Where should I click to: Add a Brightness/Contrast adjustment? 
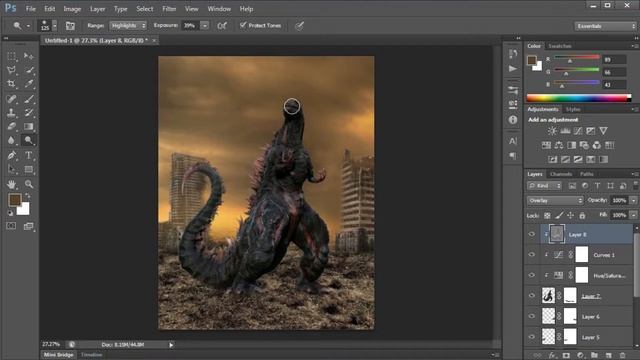click(552, 131)
